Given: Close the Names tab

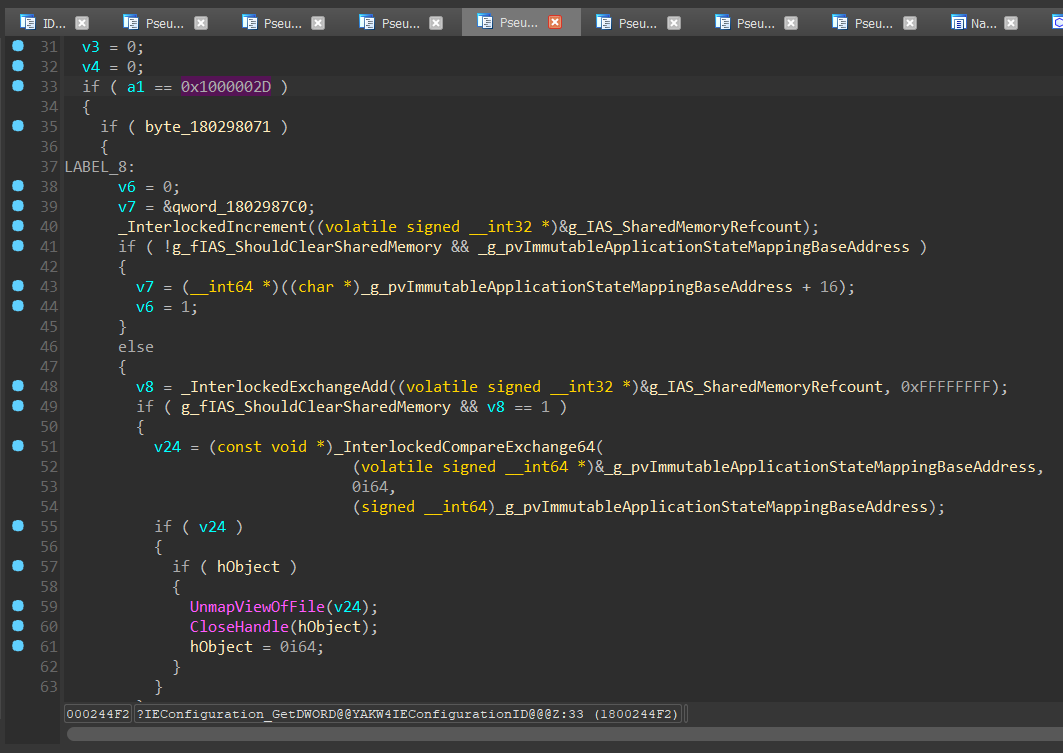Looking at the screenshot, I should point(1009,22).
